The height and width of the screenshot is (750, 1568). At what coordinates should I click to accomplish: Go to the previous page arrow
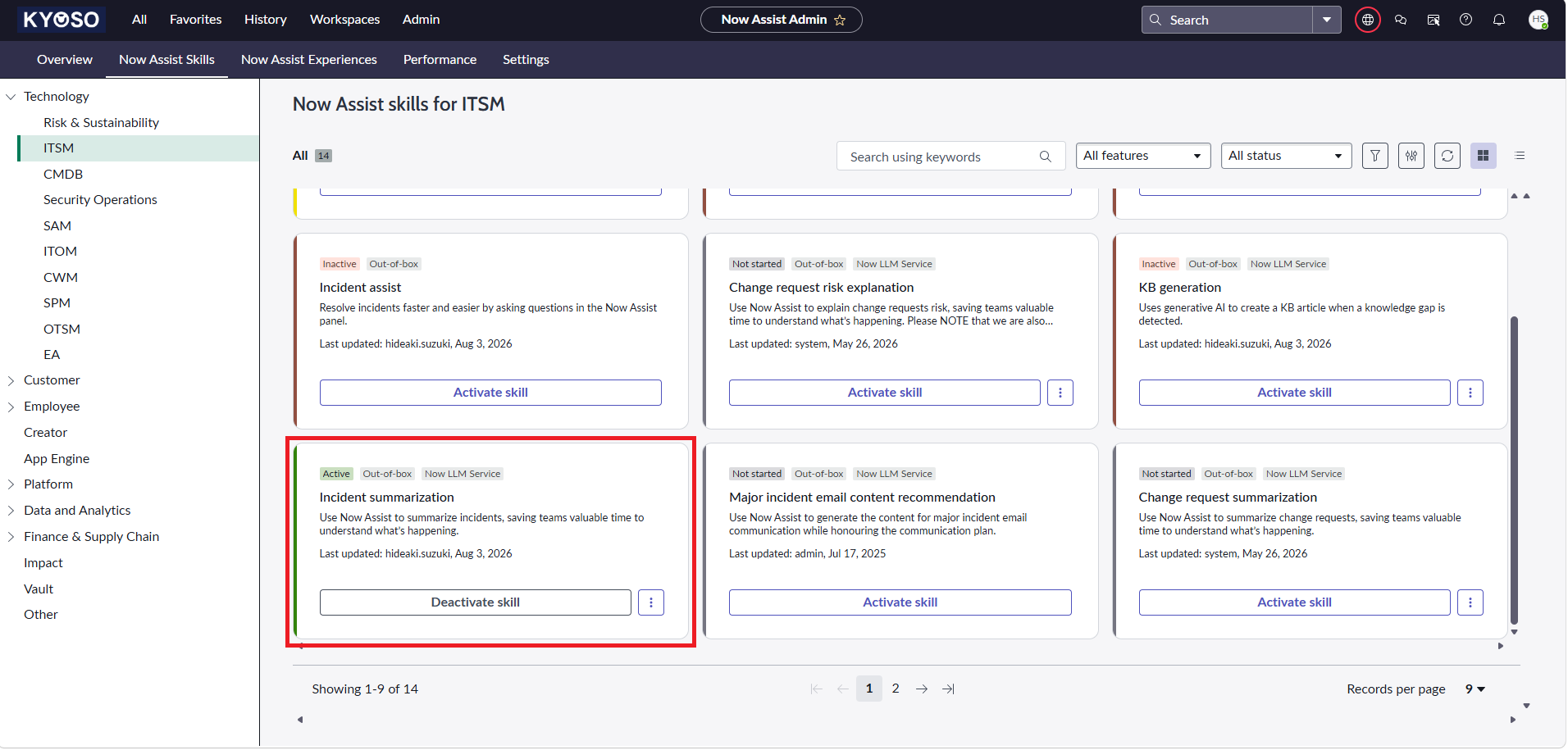[843, 689]
